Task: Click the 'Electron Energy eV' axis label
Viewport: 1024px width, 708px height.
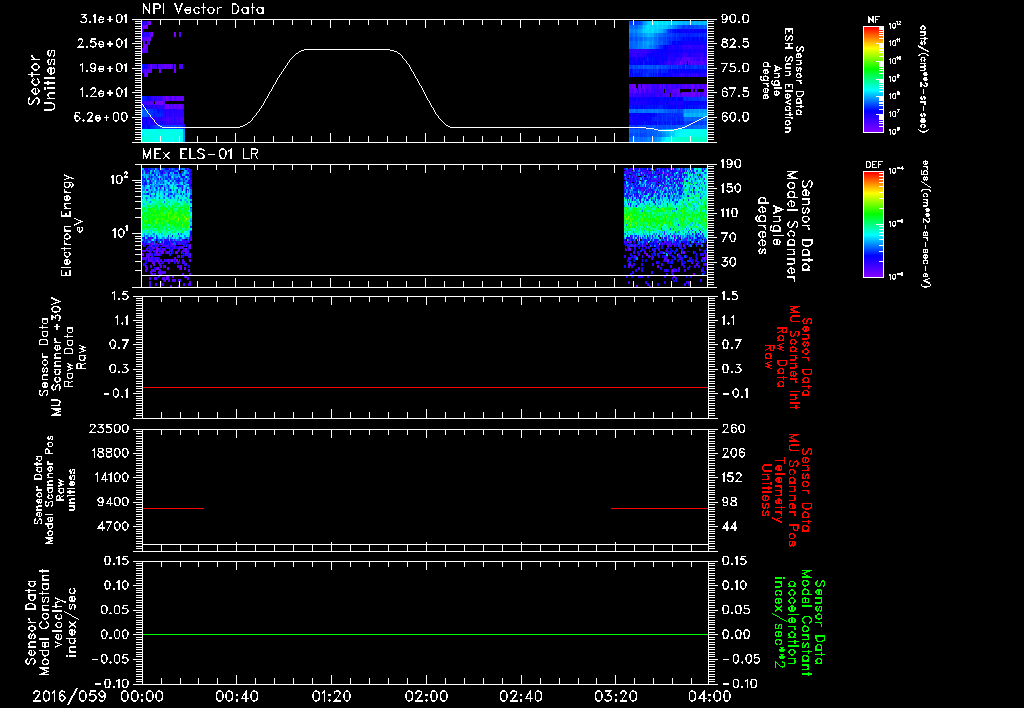Action: (72, 225)
